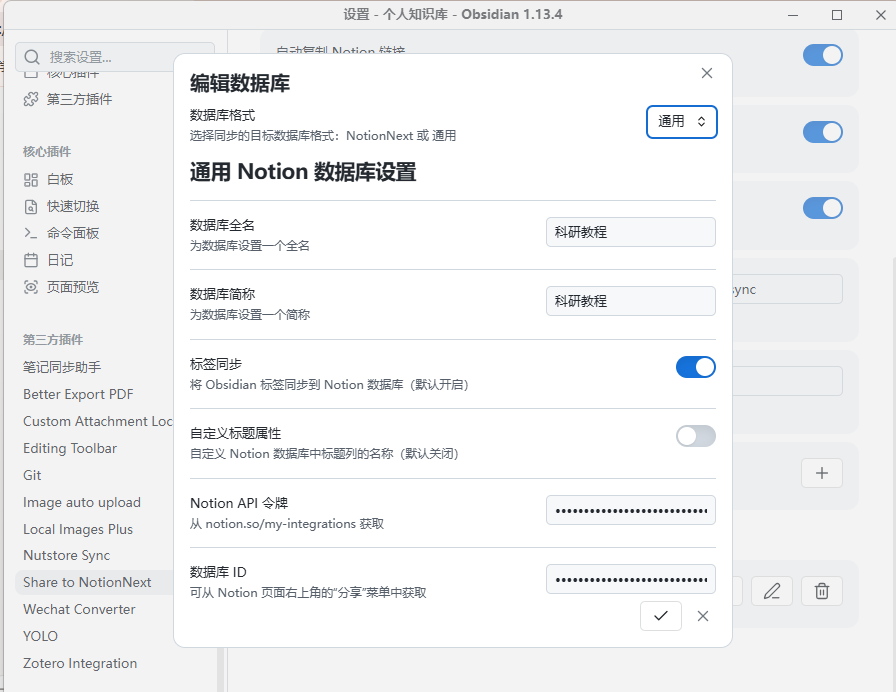Confirm changes with the checkmark button
896x692 pixels.
click(x=661, y=616)
